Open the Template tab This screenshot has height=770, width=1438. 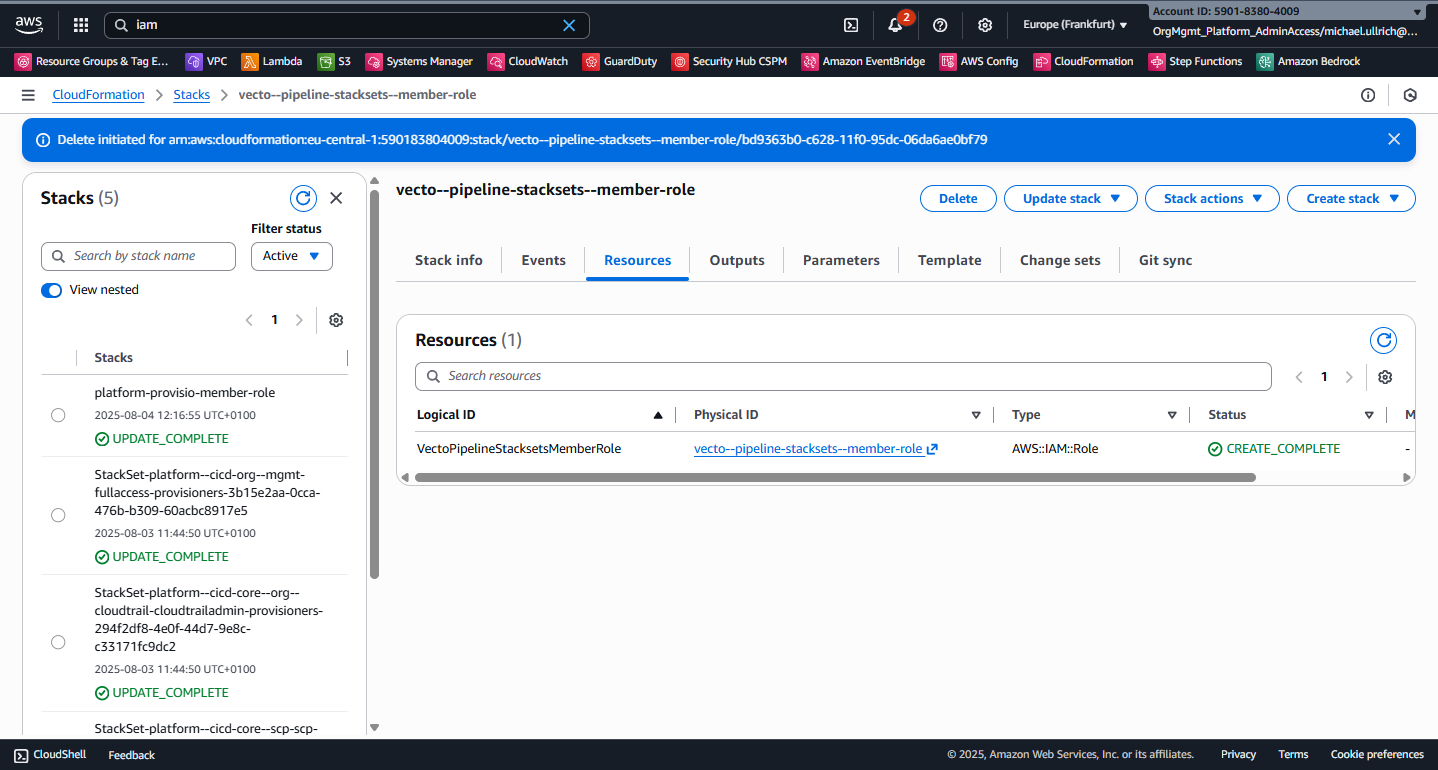[948, 260]
